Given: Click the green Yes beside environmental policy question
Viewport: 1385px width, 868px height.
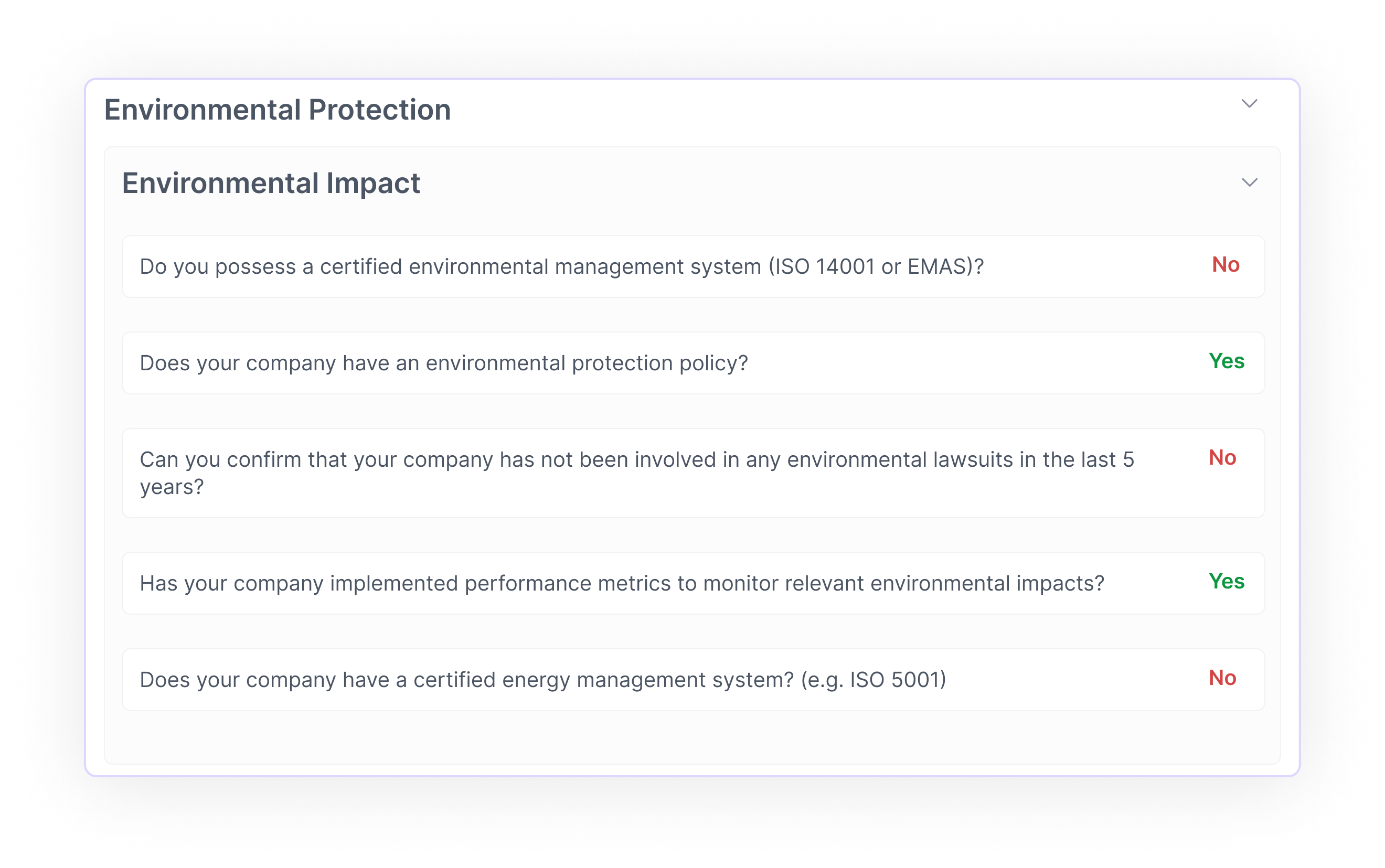Looking at the screenshot, I should pos(1226,362).
